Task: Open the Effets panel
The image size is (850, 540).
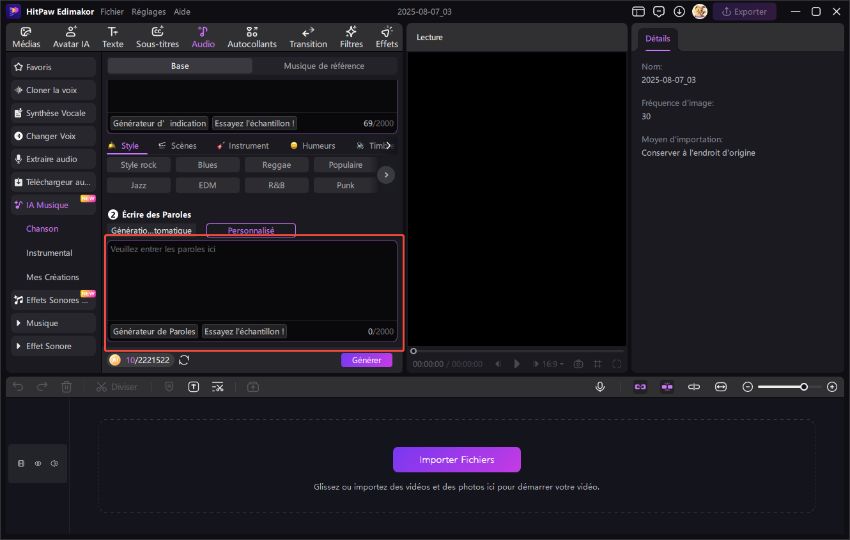Action: pyautogui.click(x=387, y=37)
